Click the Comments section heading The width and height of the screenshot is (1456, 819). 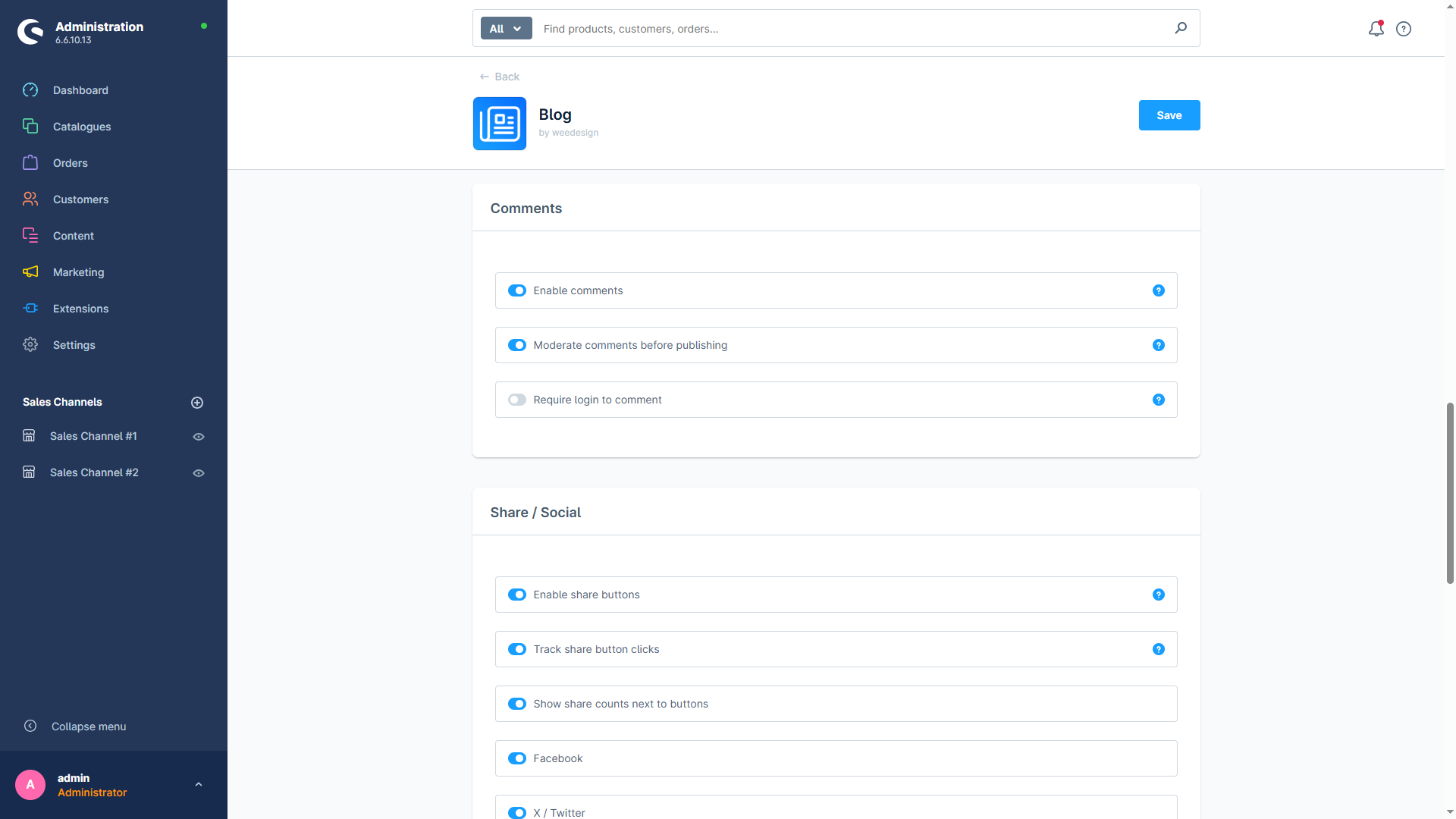(x=526, y=209)
